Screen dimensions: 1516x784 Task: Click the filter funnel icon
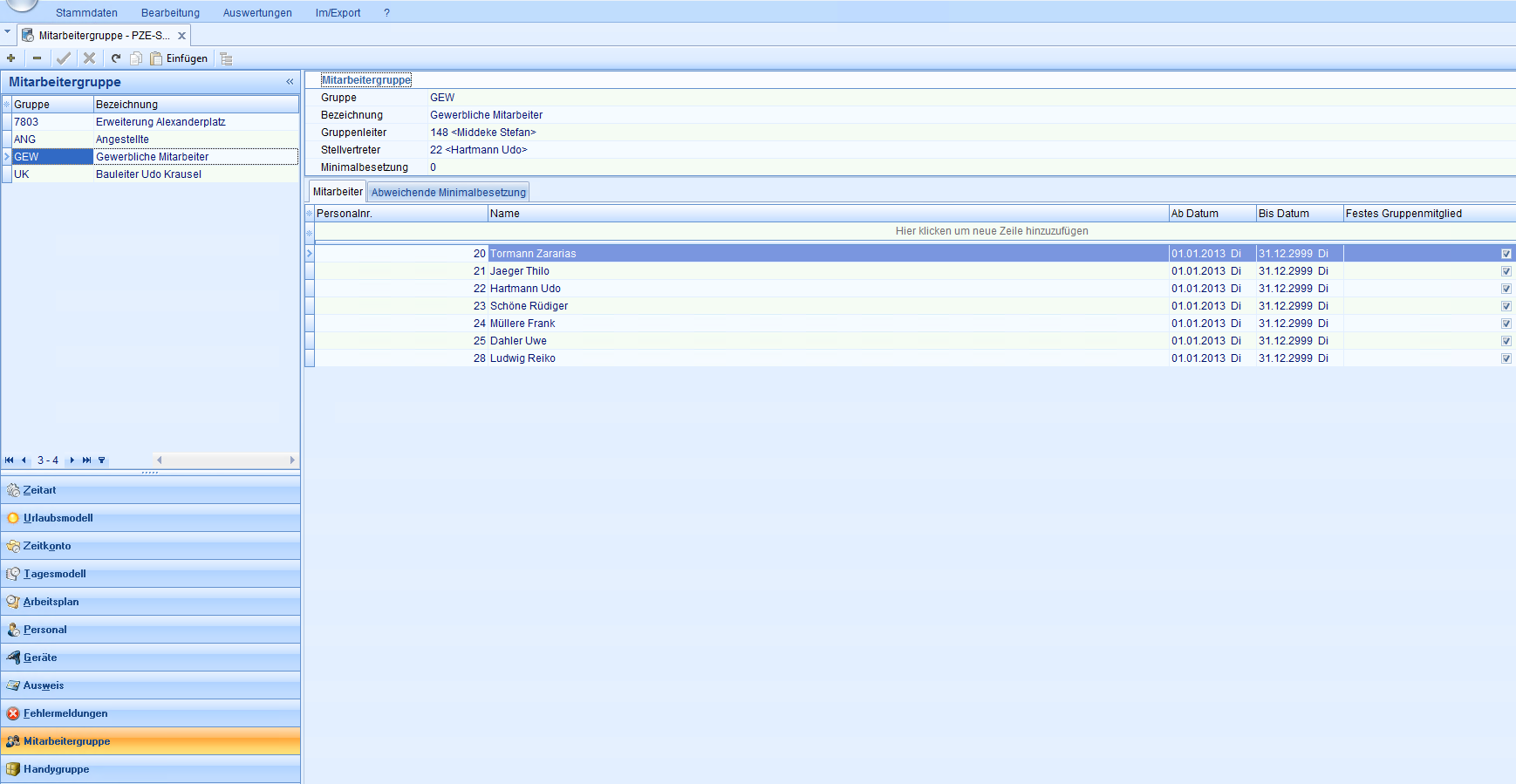point(101,460)
